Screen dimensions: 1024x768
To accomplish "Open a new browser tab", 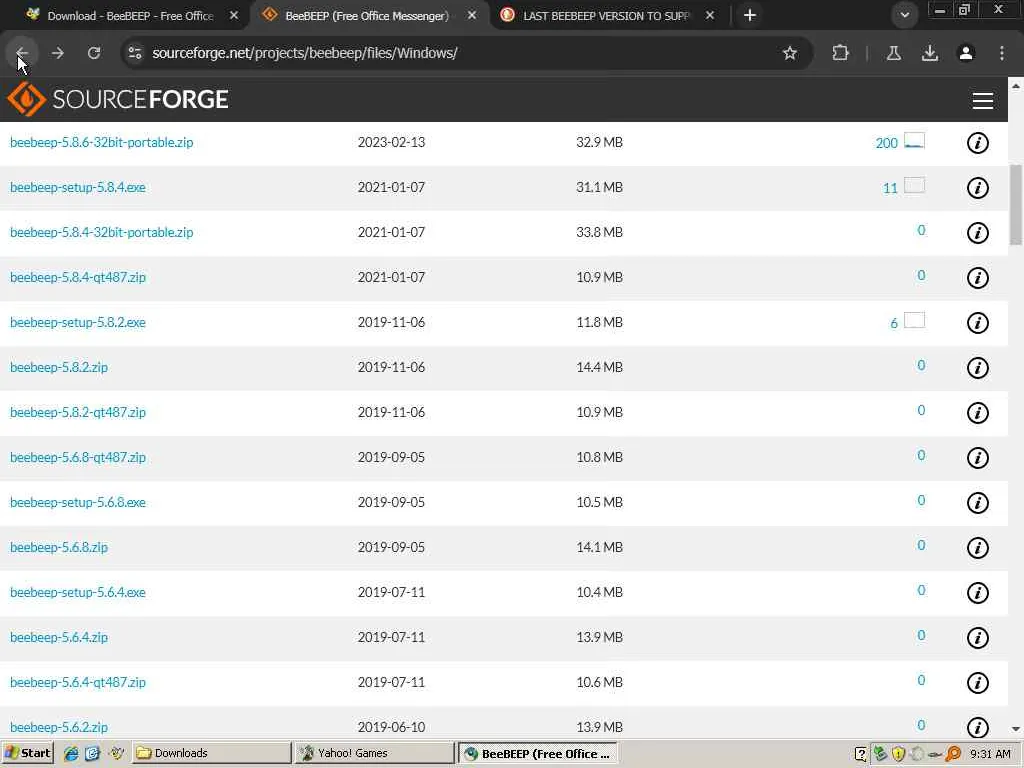I will [750, 15].
